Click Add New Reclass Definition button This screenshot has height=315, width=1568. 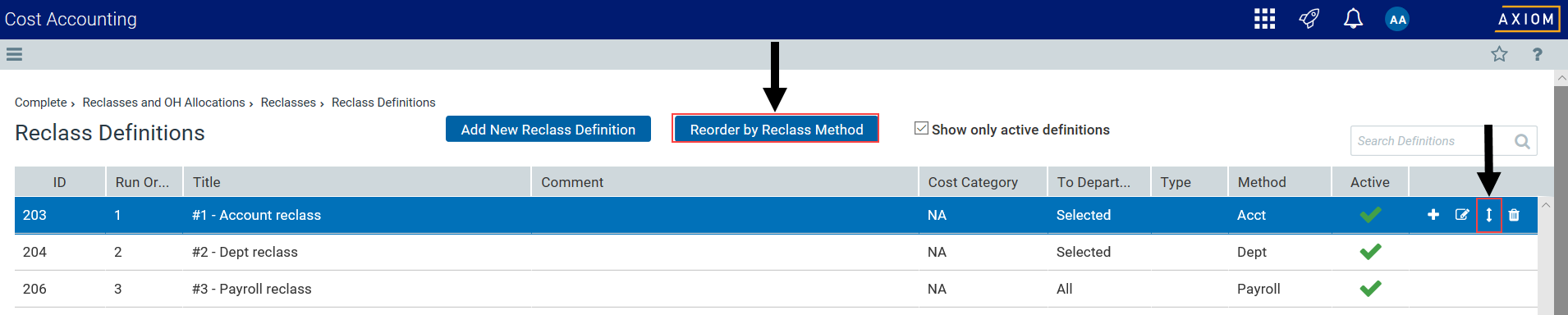[x=548, y=129]
